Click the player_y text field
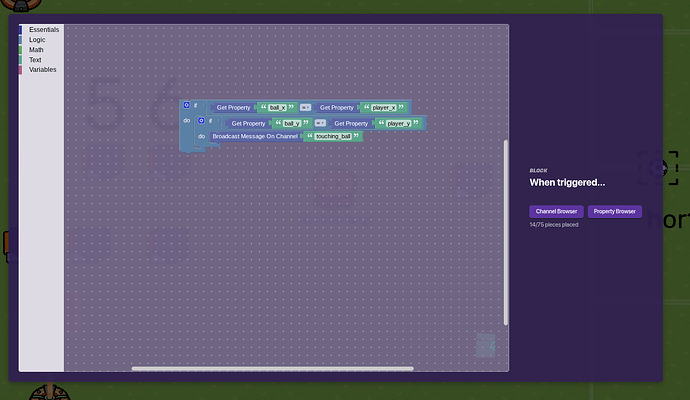The image size is (690, 400). pyautogui.click(x=398, y=123)
